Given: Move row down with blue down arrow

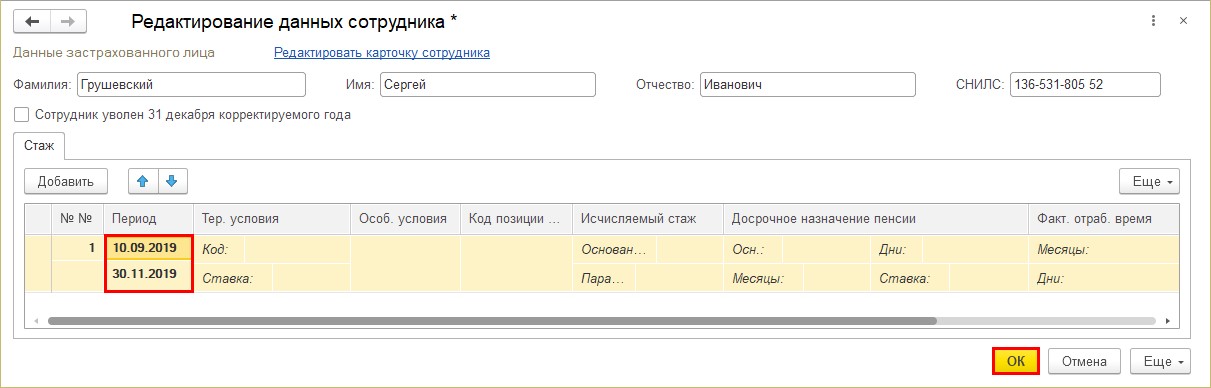Looking at the screenshot, I should (x=172, y=181).
